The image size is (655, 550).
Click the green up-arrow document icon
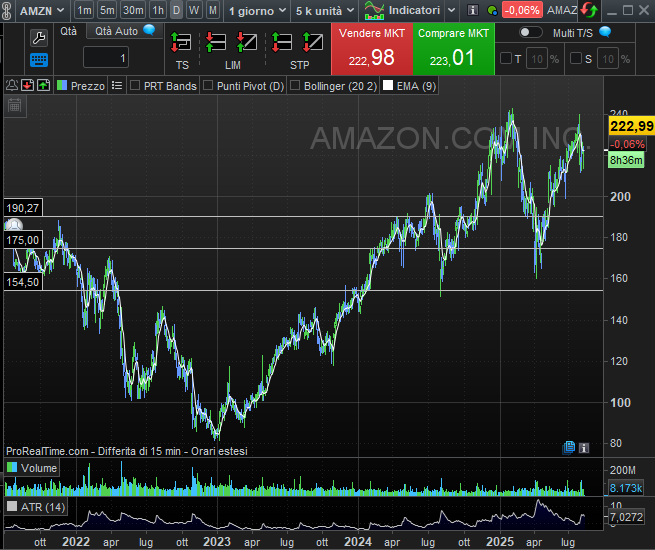[43, 86]
